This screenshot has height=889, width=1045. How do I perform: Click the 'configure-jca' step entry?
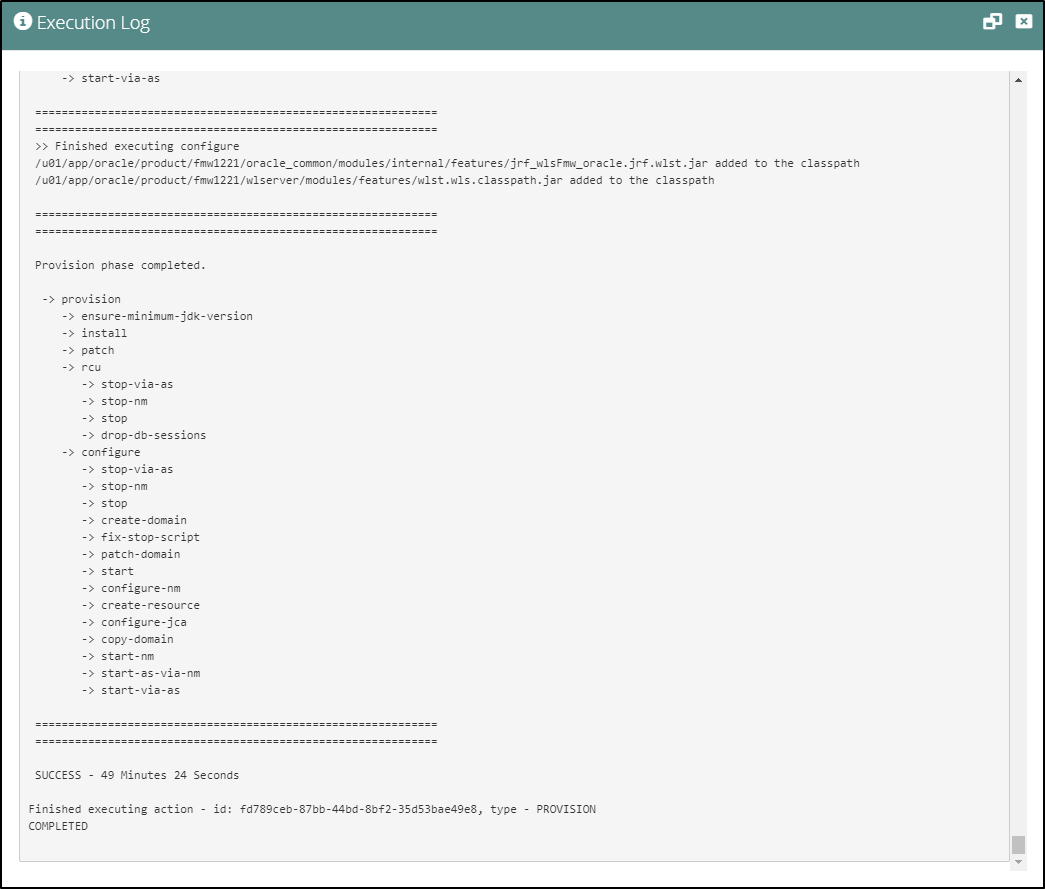click(x=143, y=622)
